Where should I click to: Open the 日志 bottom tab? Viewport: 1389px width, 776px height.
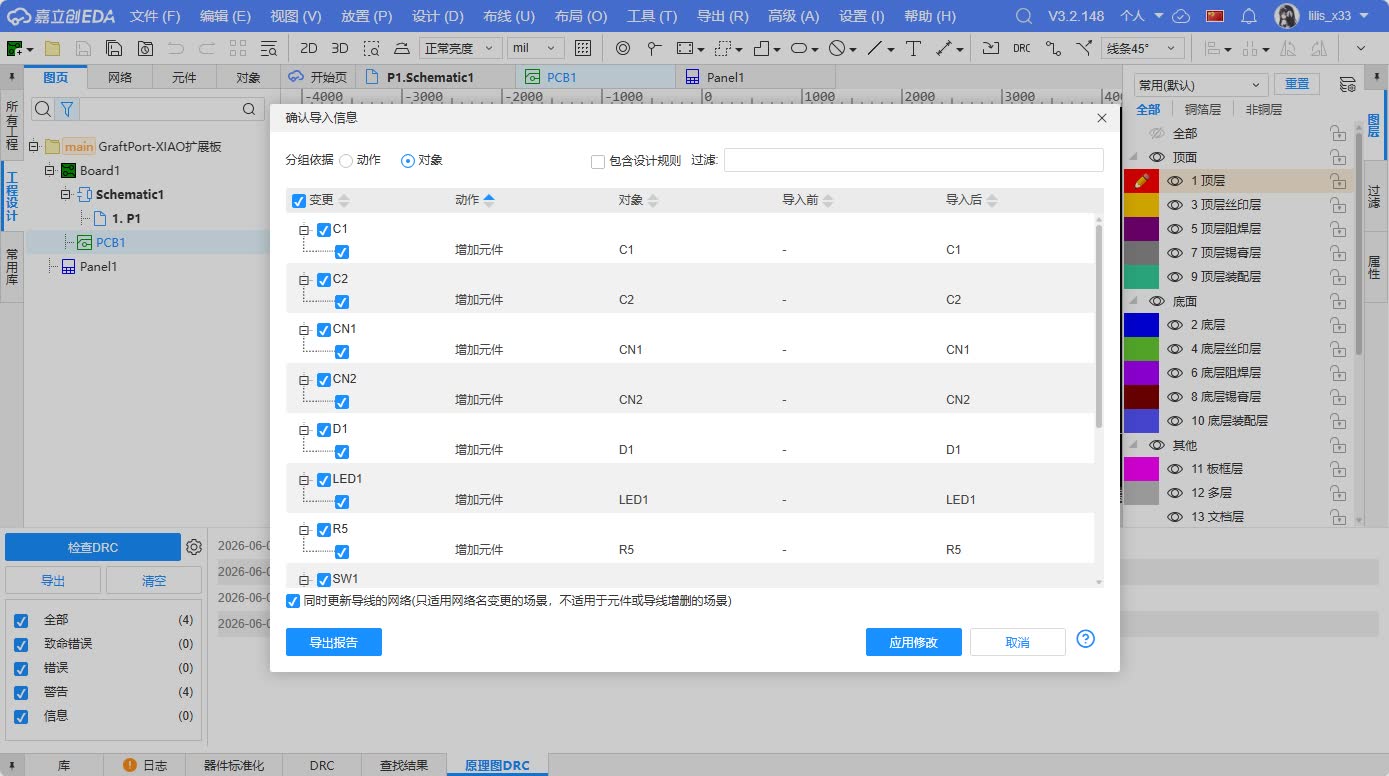point(144,765)
